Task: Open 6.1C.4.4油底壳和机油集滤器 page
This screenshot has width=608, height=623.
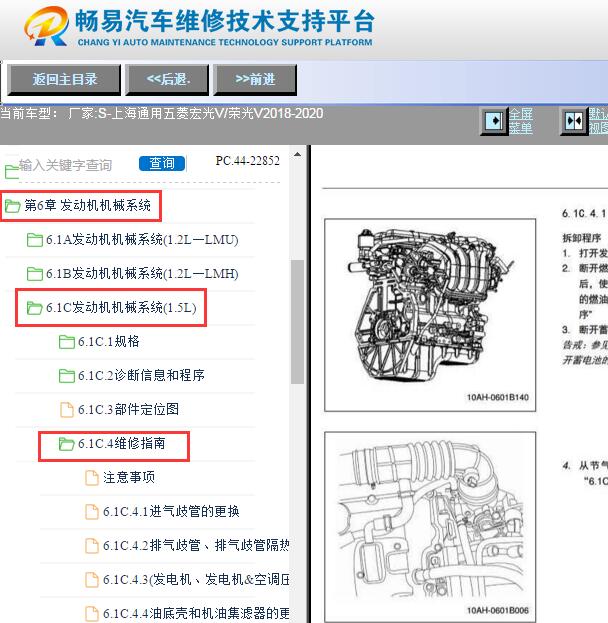Action: coord(196,613)
